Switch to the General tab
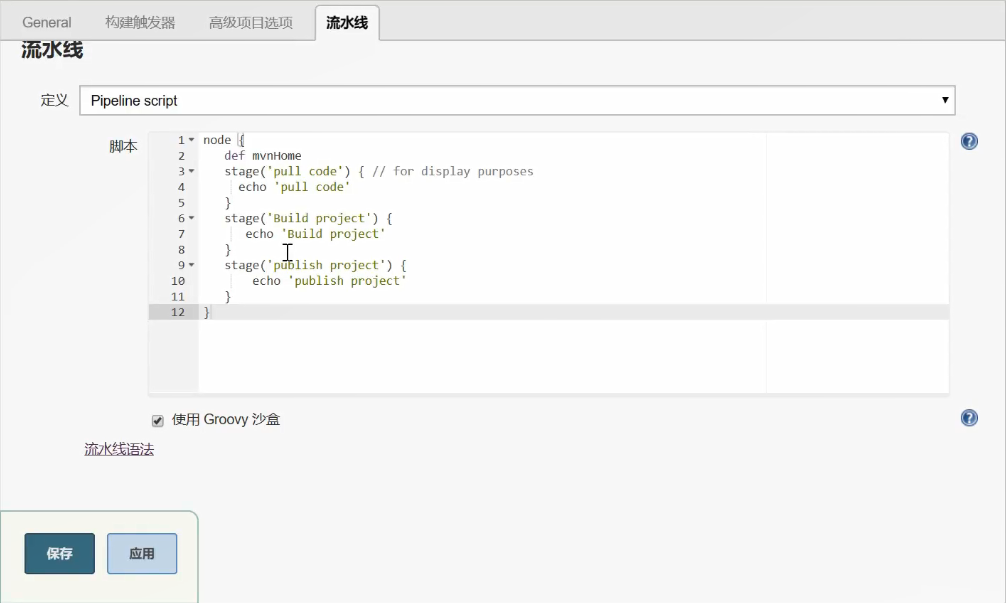This screenshot has height=603, width=1006. (47, 22)
